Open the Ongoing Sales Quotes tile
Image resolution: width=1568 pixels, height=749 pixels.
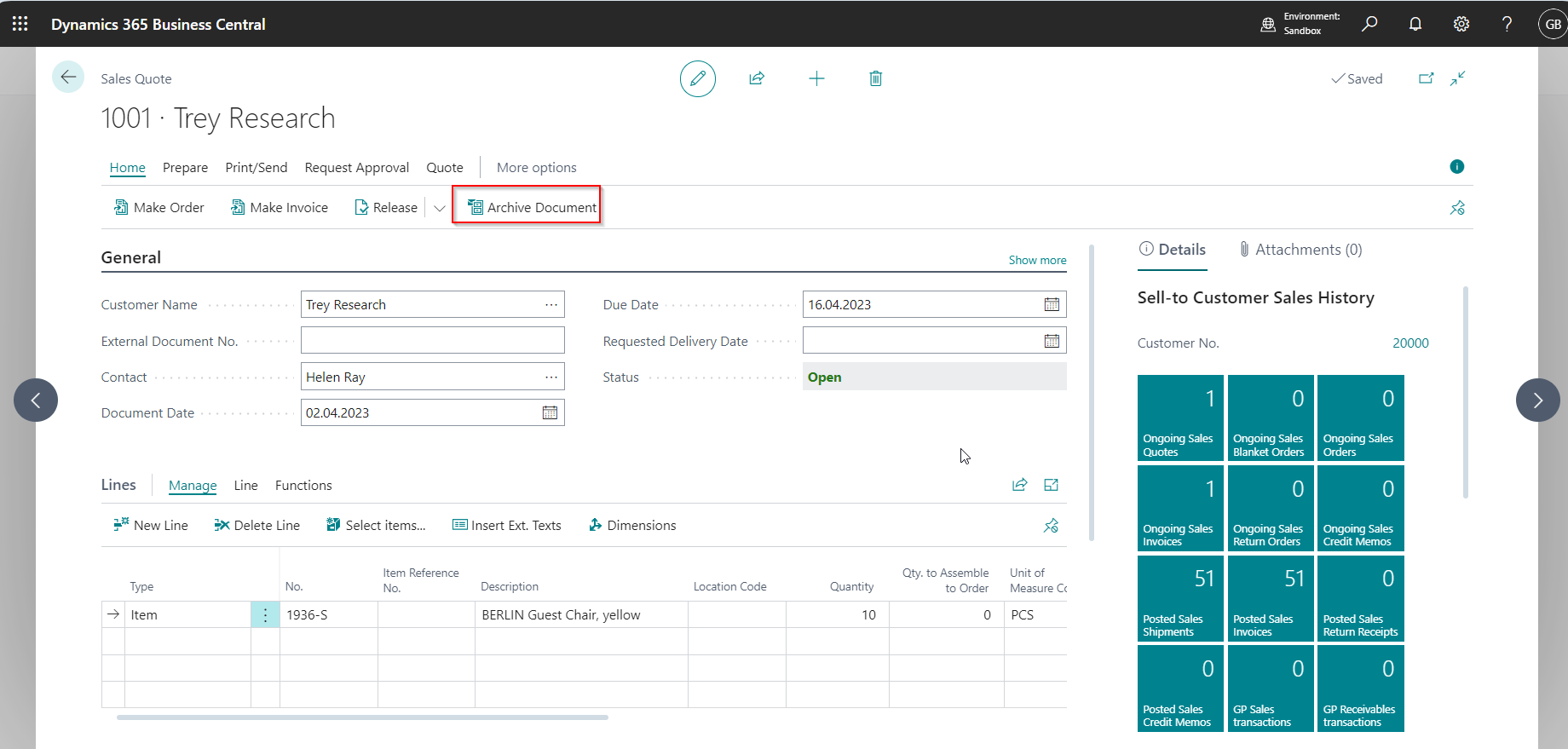[1180, 418]
